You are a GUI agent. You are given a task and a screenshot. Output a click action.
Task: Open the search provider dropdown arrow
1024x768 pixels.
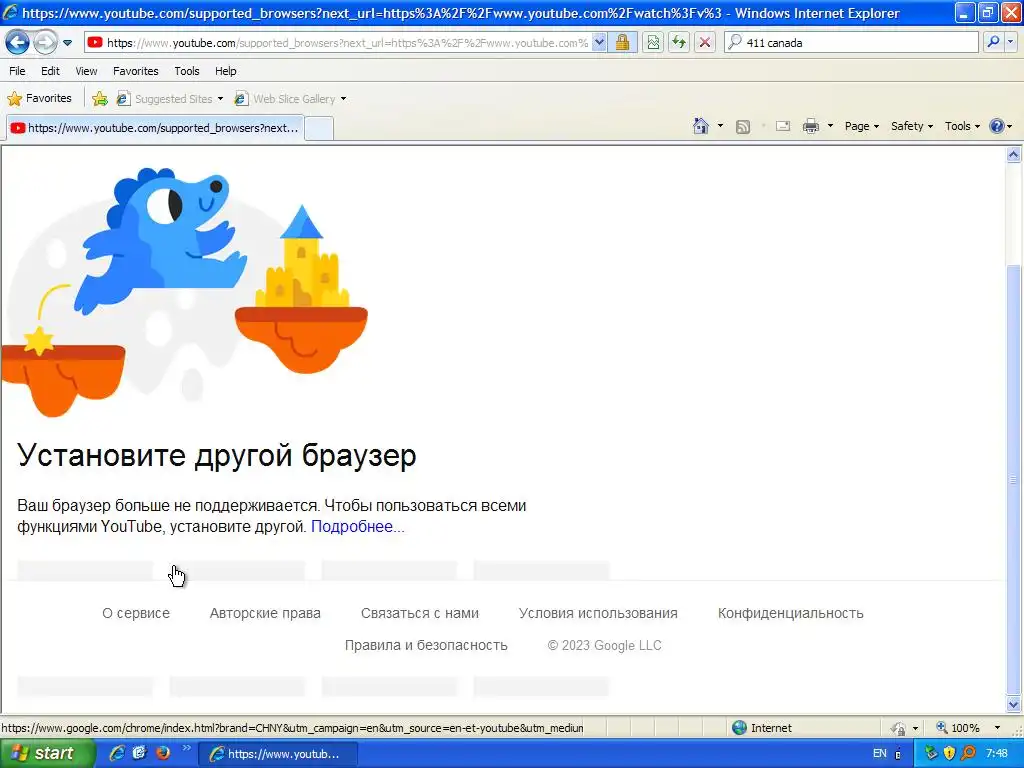click(x=1010, y=43)
